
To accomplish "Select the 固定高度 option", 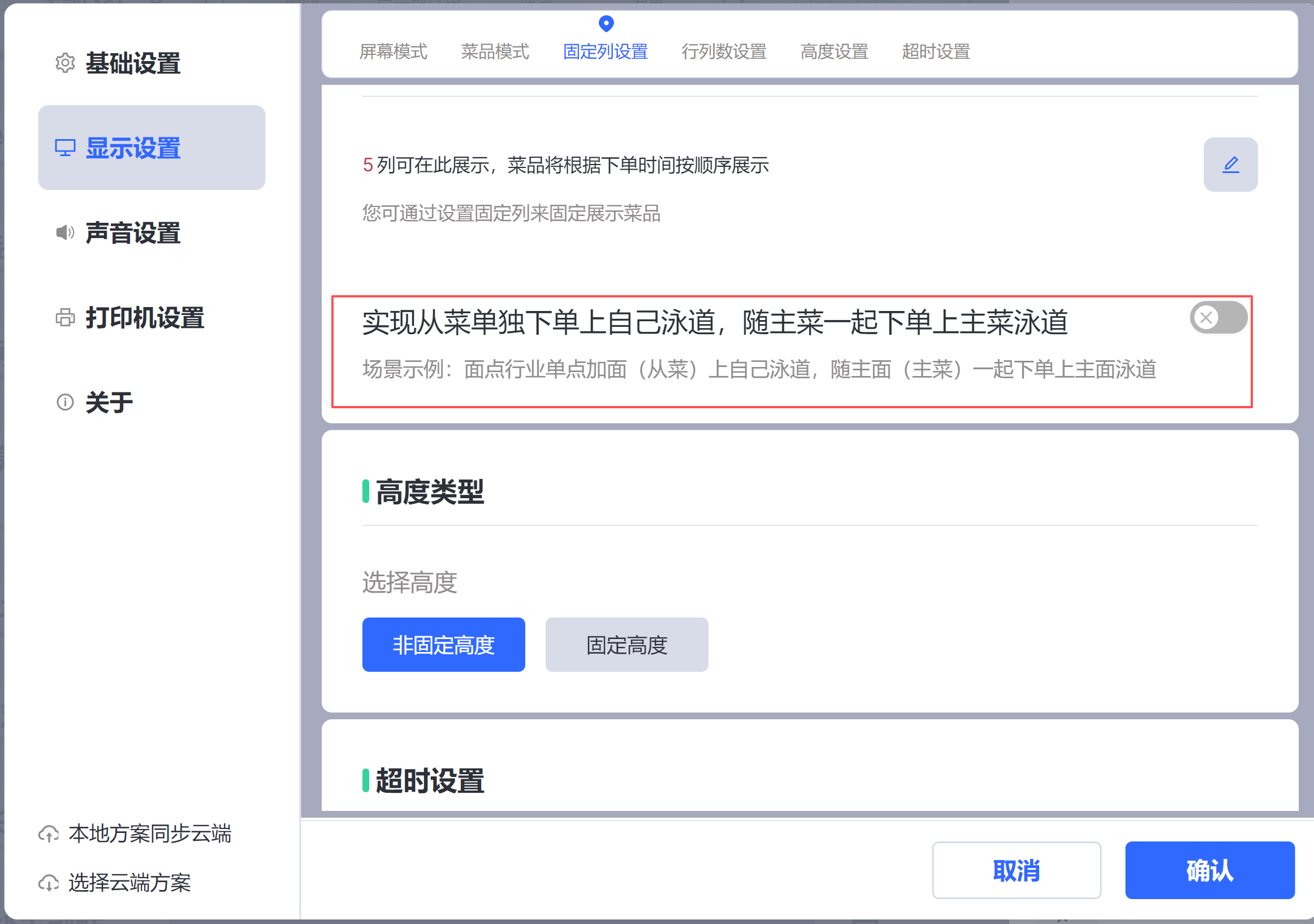I will [626, 645].
